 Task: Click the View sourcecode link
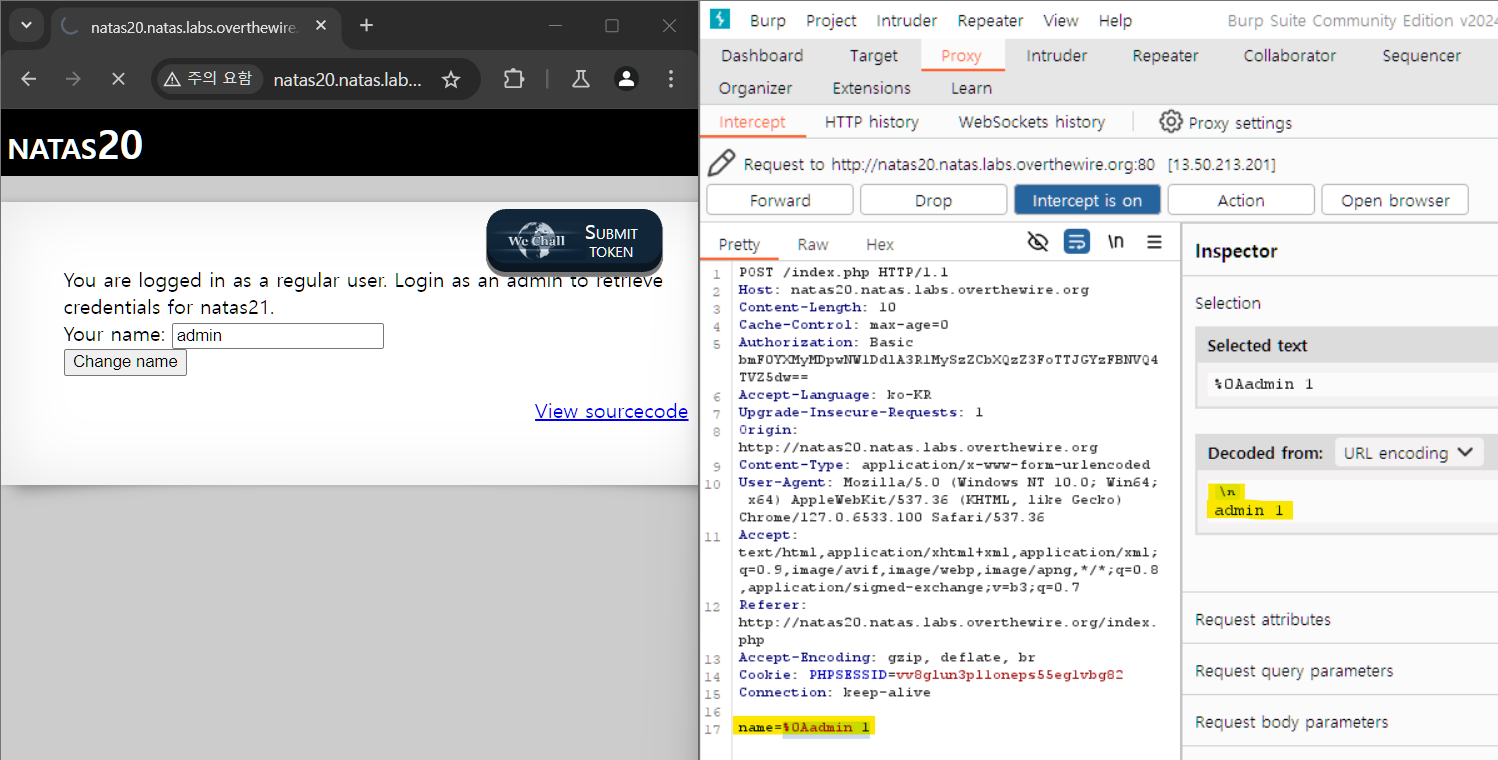611,411
